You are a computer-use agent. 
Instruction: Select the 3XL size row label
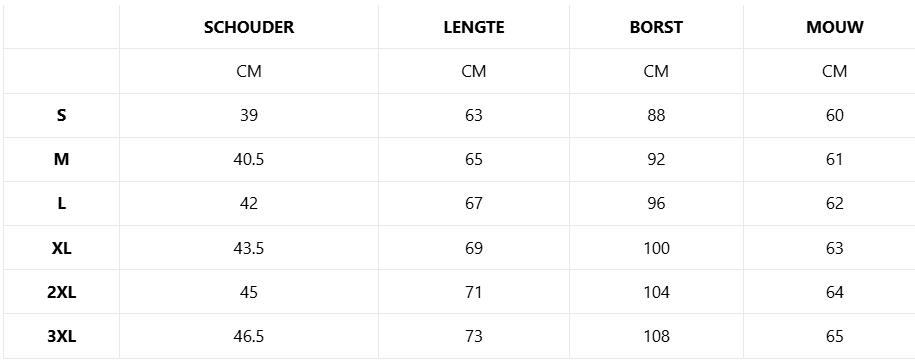point(61,337)
